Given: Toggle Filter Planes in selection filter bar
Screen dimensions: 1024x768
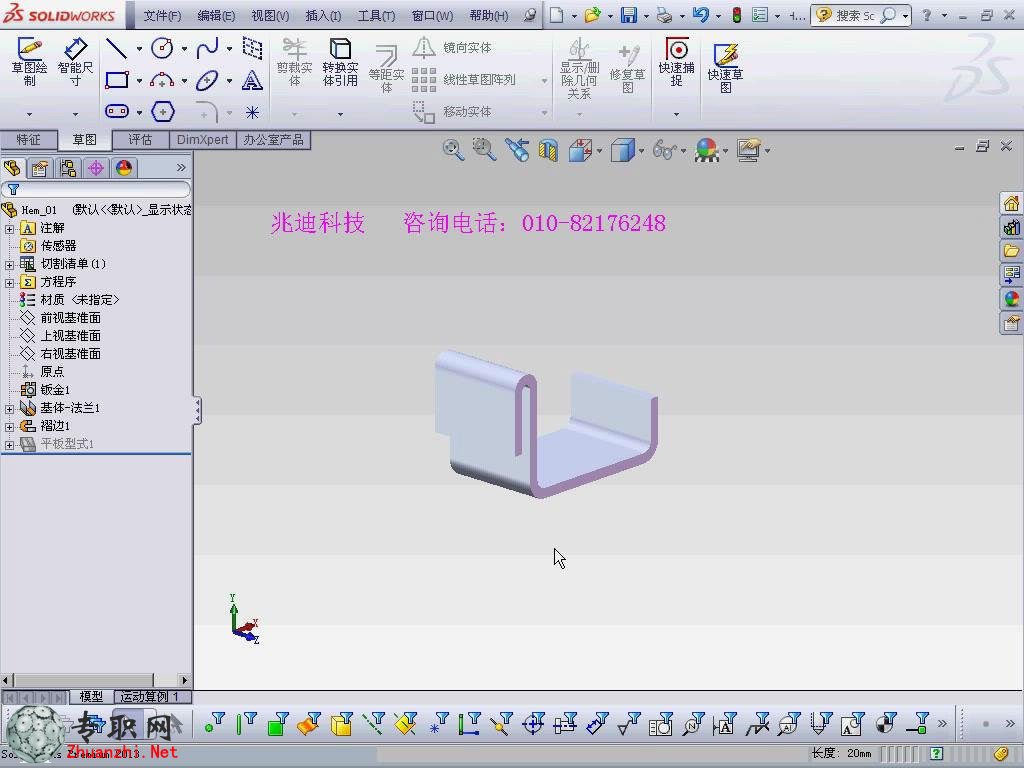Looking at the screenshot, I should tap(405, 723).
